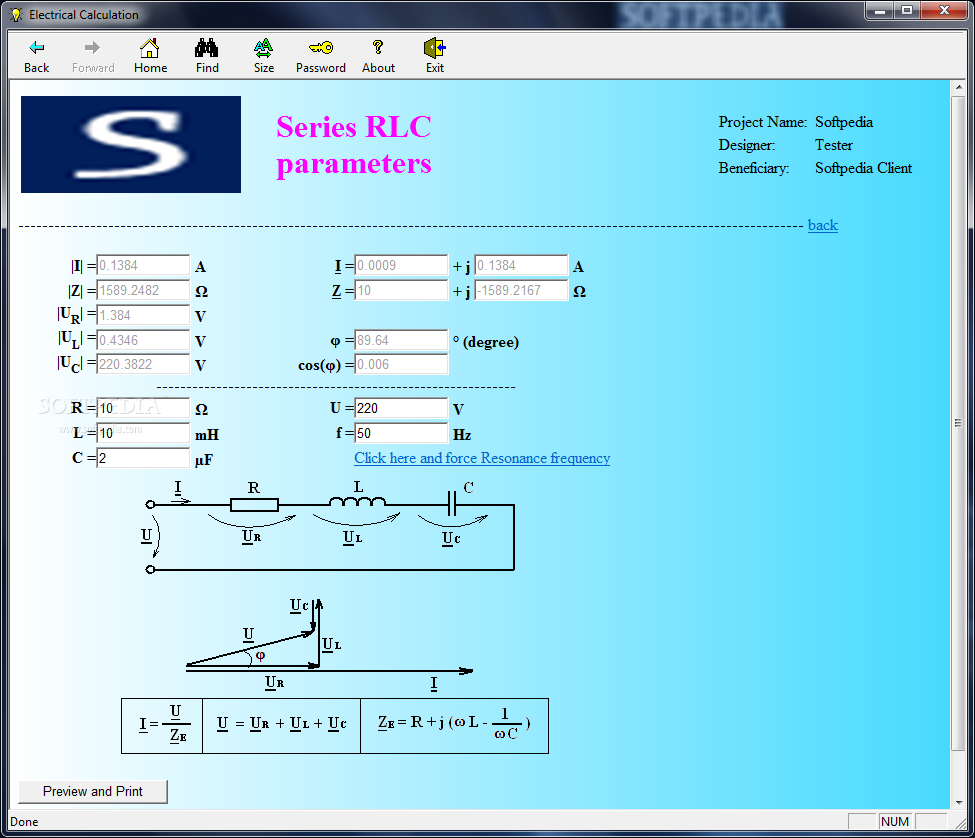Select the φ phase angle output field
The height and width of the screenshot is (838, 975).
tap(401, 340)
